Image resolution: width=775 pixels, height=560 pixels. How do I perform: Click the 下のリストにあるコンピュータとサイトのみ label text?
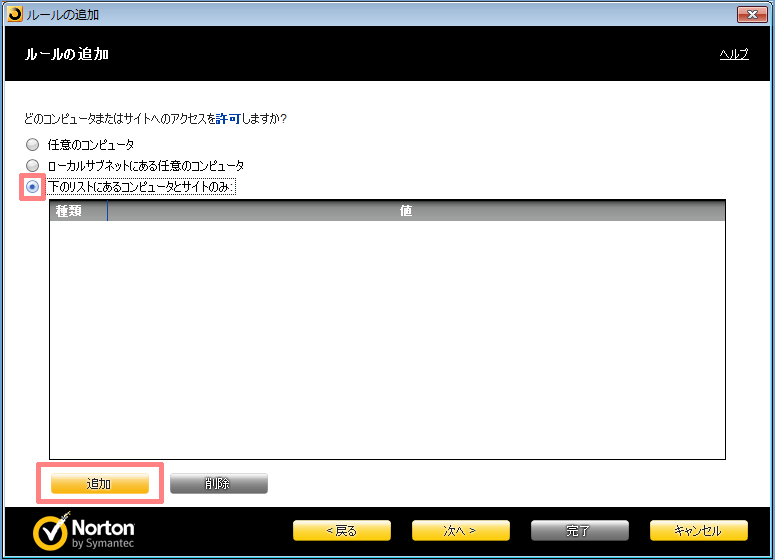[x=140, y=187]
